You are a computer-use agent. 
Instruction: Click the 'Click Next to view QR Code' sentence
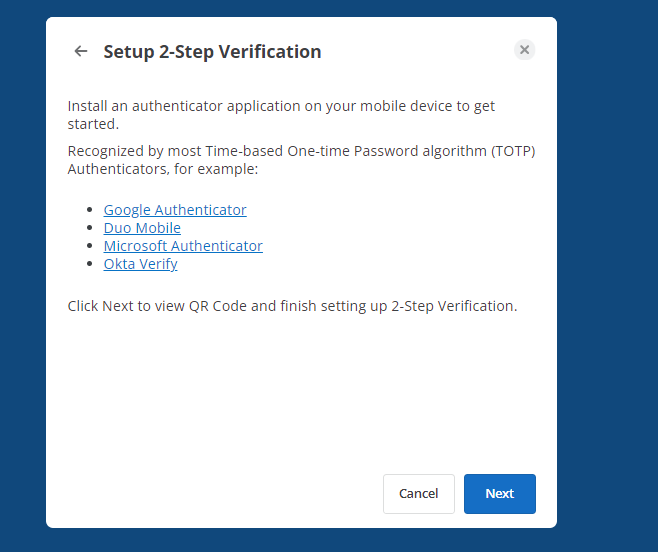[292, 306]
